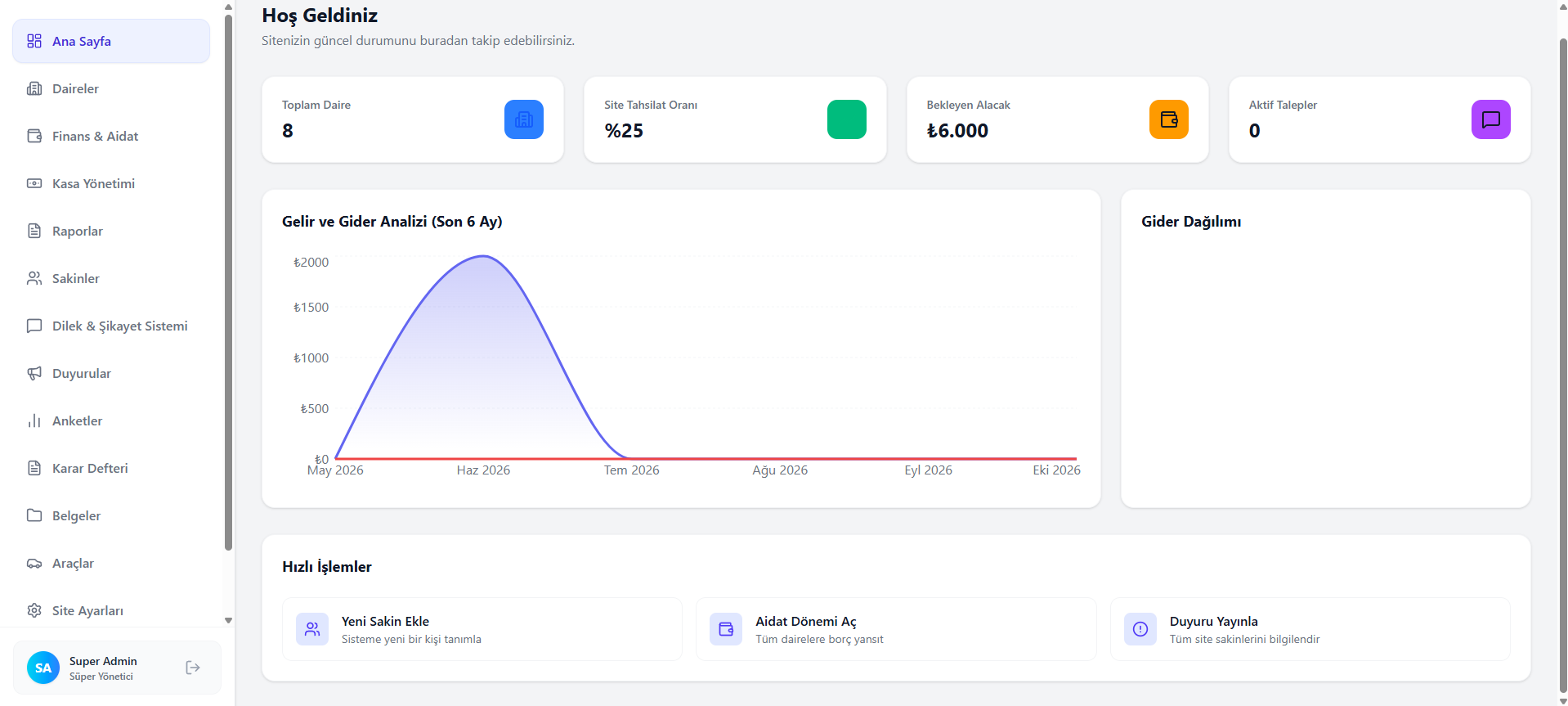Click the sidebar scrollbar thumb
1568x706 pixels.
pyautogui.click(x=228, y=282)
